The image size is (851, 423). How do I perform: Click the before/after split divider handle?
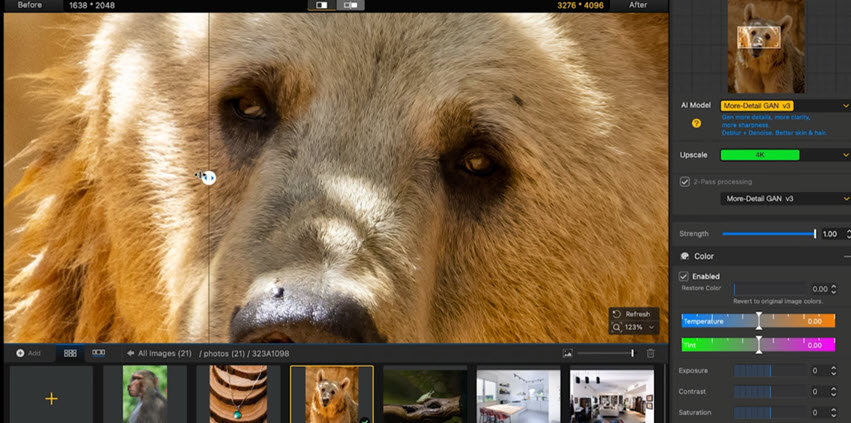[x=208, y=178]
